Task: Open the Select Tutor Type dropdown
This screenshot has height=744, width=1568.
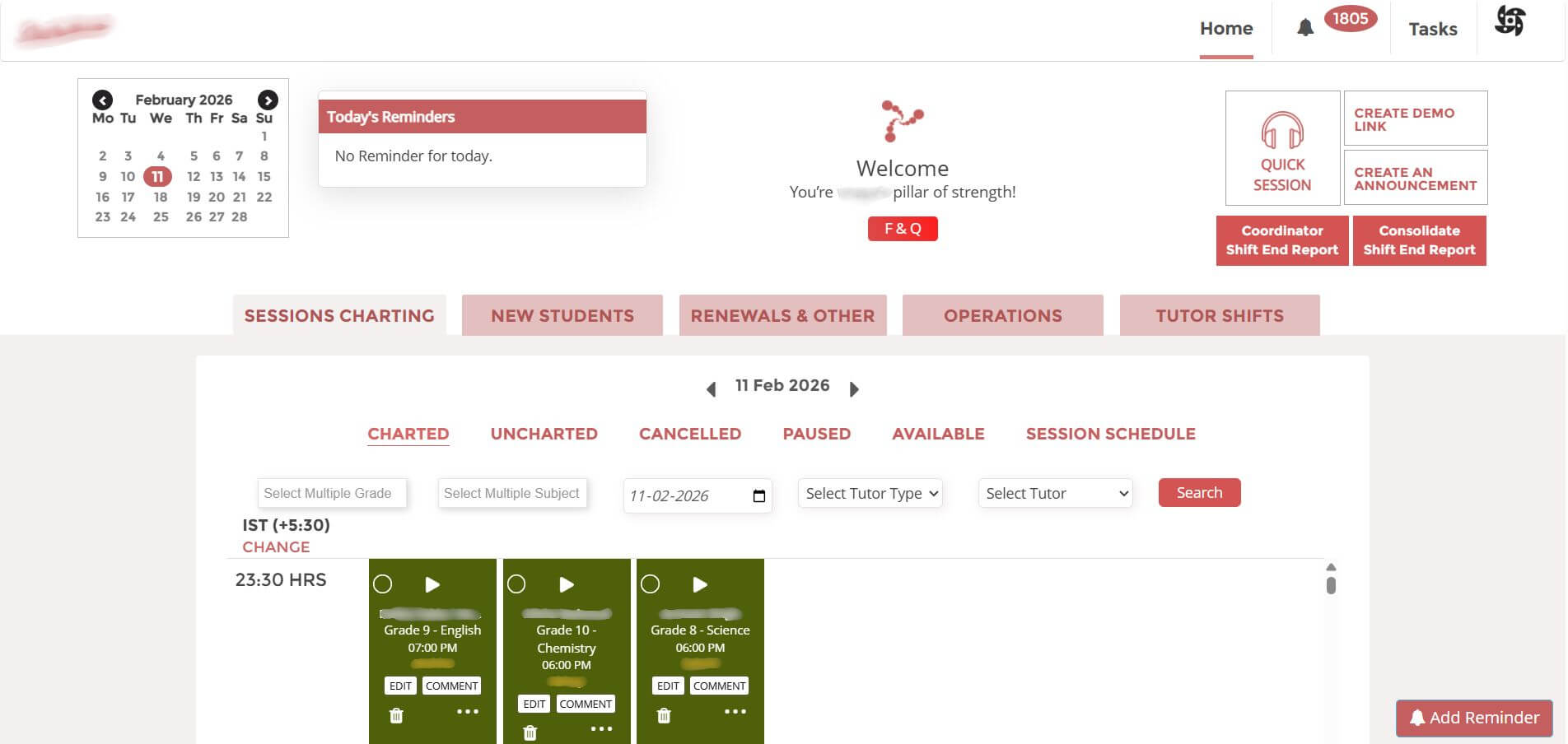Action: (870, 493)
